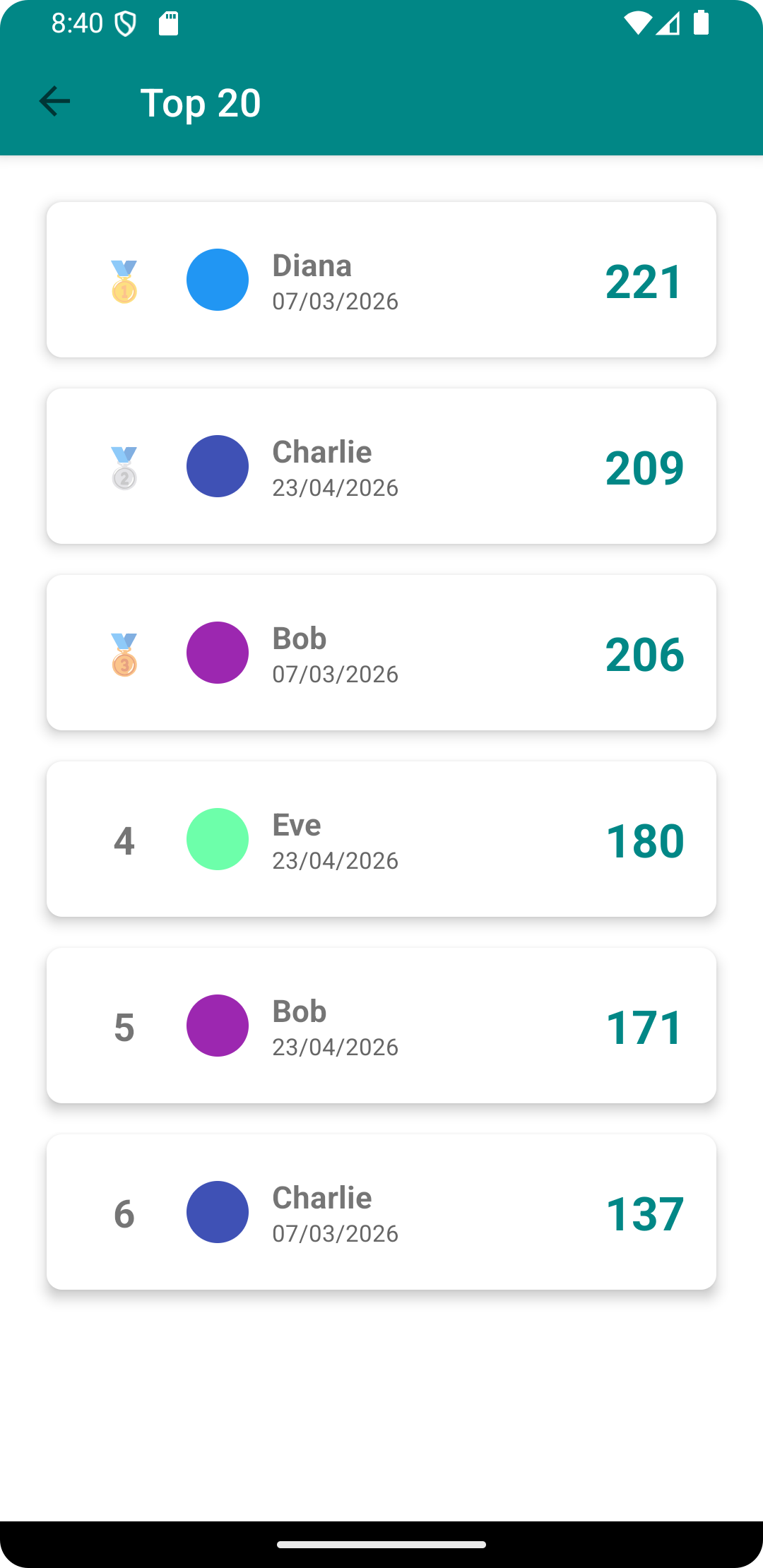Click the rank 4 number
The width and height of the screenshot is (763, 1568).
[x=124, y=841]
